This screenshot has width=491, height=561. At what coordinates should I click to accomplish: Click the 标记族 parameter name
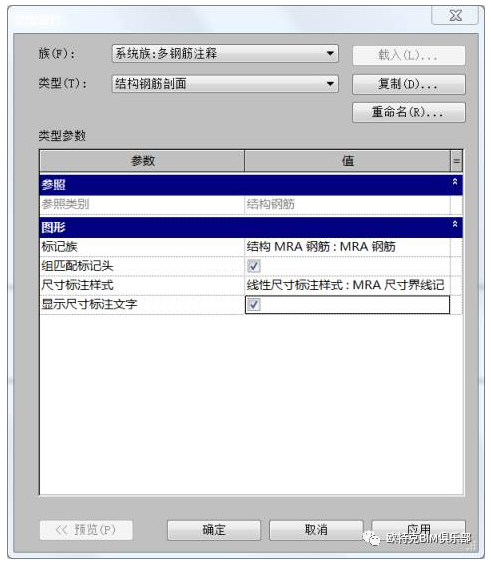[59, 247]
